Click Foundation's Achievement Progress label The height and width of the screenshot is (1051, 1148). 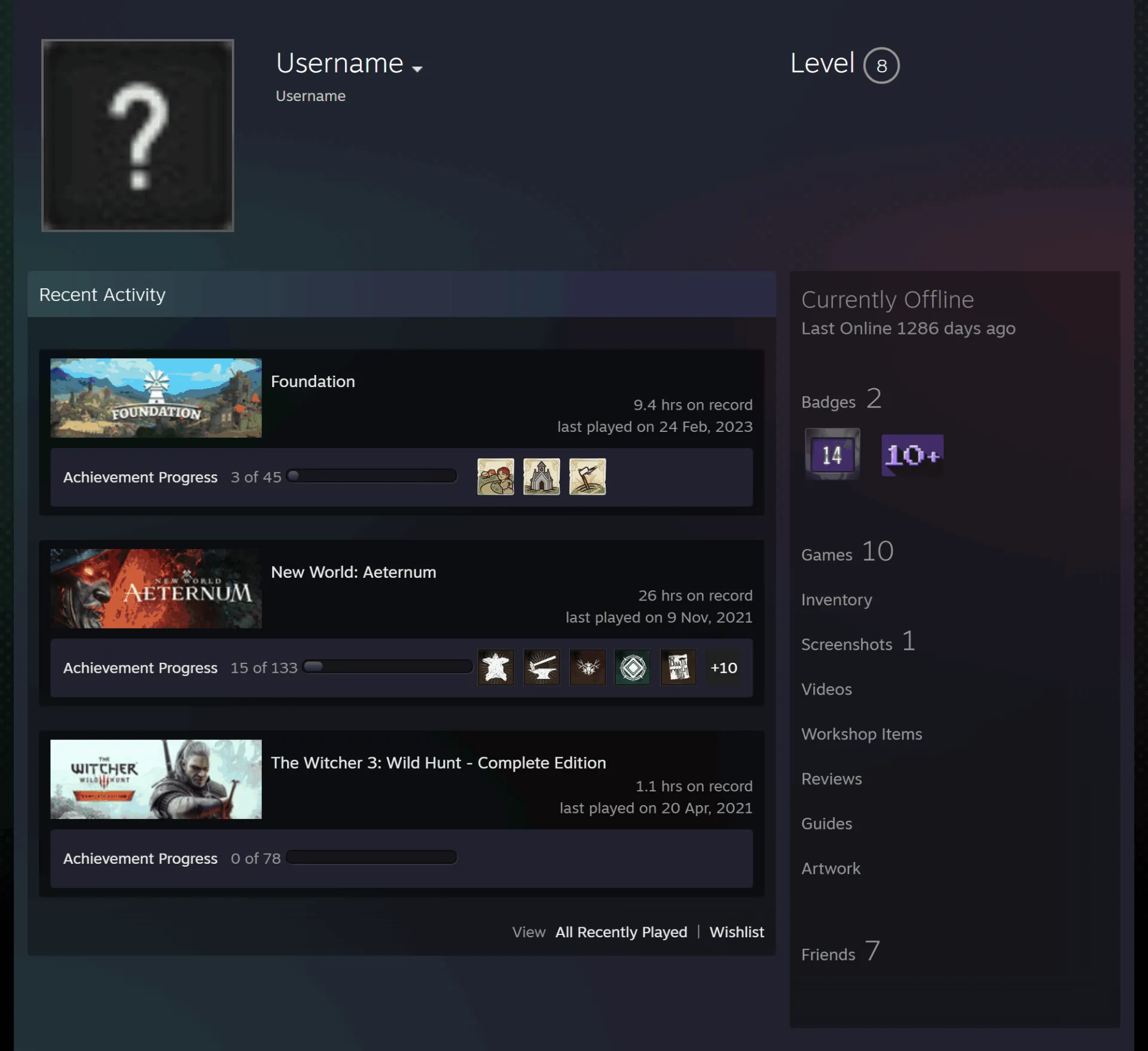(141, 477)
